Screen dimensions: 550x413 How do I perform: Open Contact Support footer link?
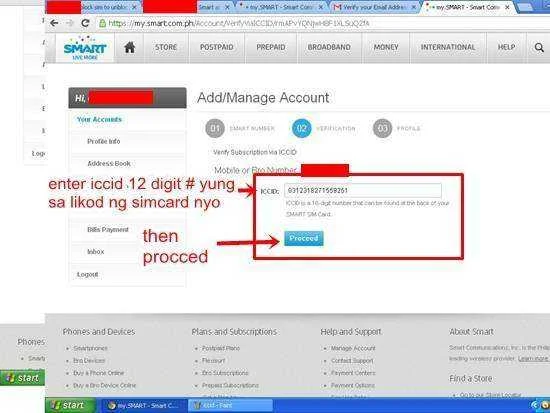click(352, 361)
